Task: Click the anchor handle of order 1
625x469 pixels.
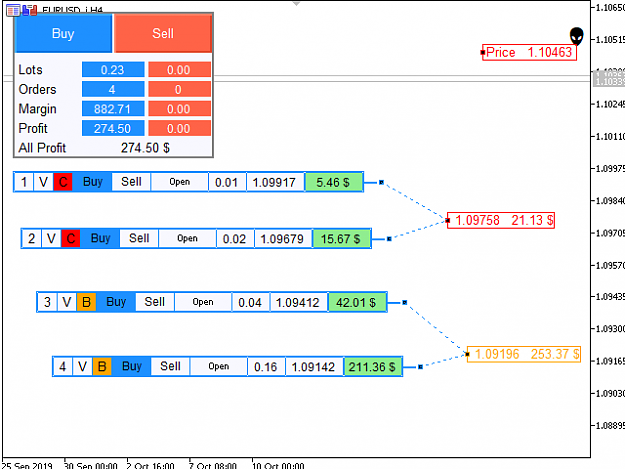Action: pyautogui.click(x=381, y=182)
